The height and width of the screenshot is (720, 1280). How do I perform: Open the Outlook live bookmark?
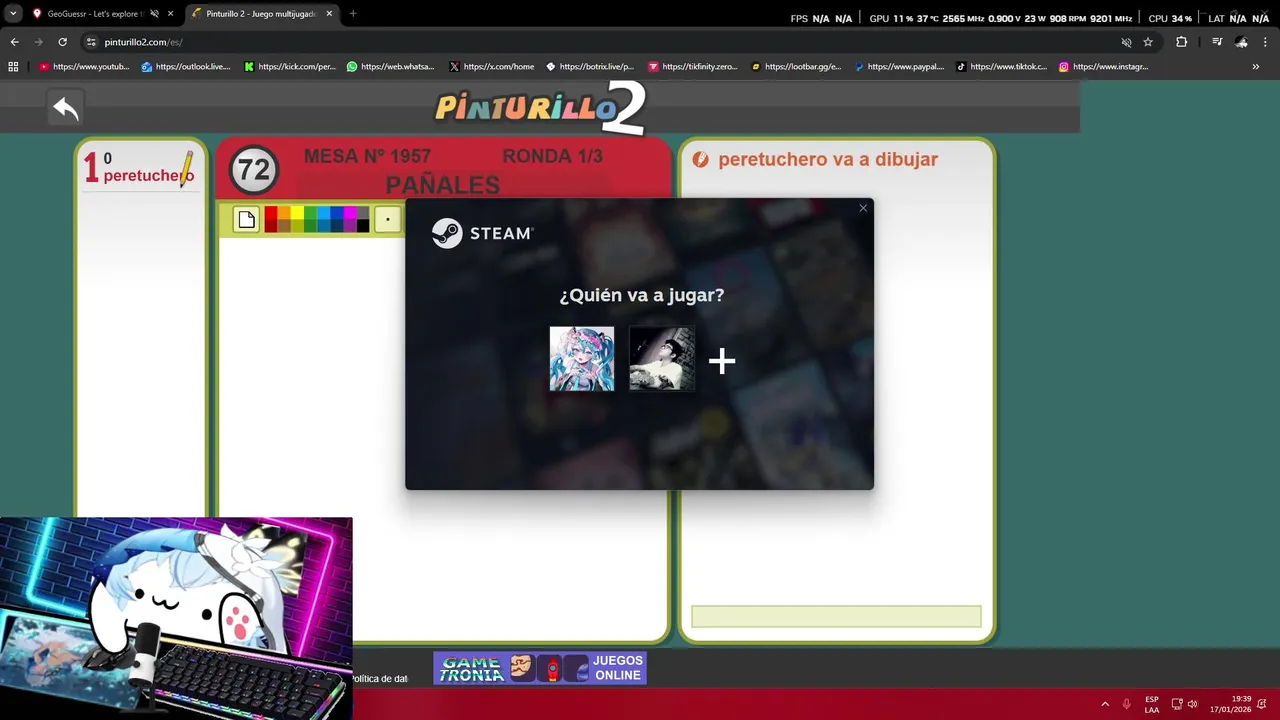[186, 67]
